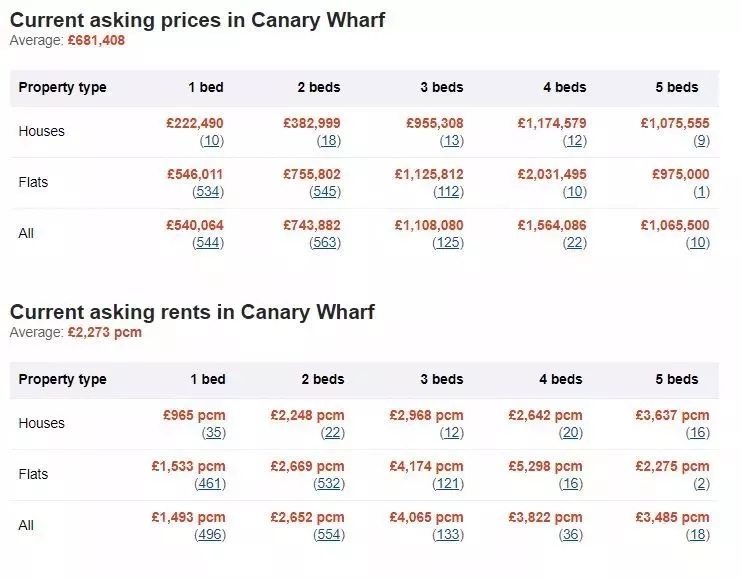Image resolution: width=742 pixels, height=578 pixels.
Task: Open the (16) five-bed houses to rent link
Action: pos(698,433)
